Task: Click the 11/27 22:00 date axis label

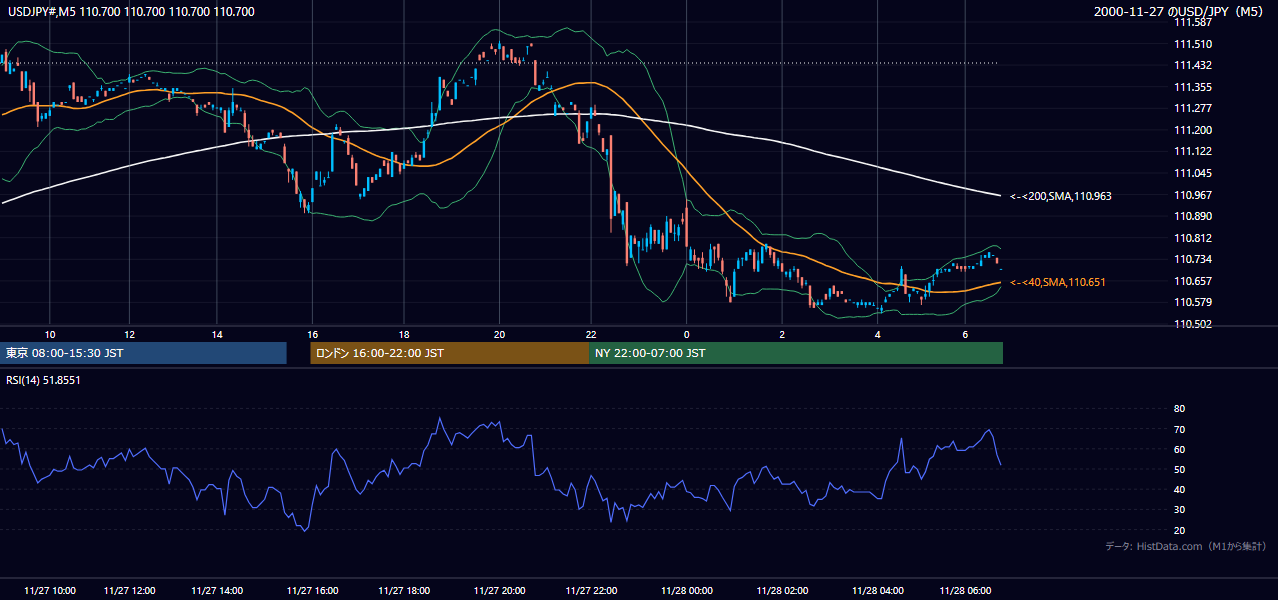Action: tap(592, 590)
